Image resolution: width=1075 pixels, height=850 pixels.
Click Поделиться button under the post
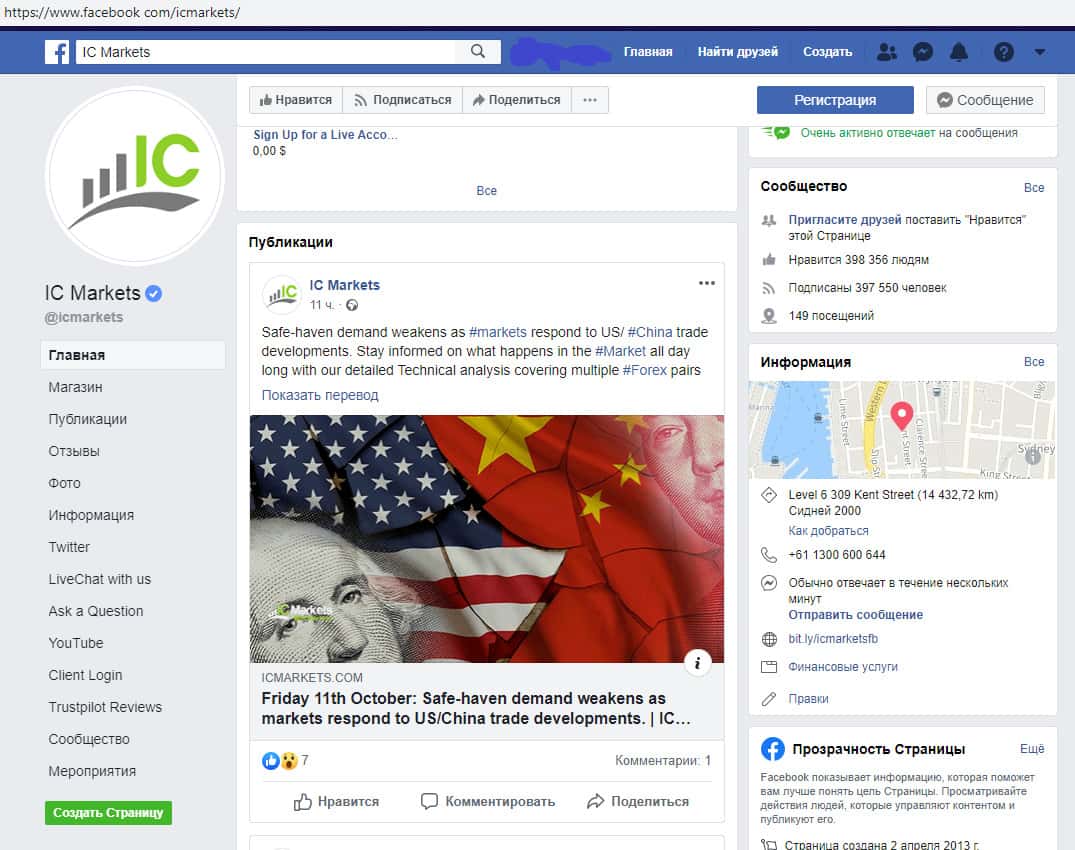(x=638, y=801)
